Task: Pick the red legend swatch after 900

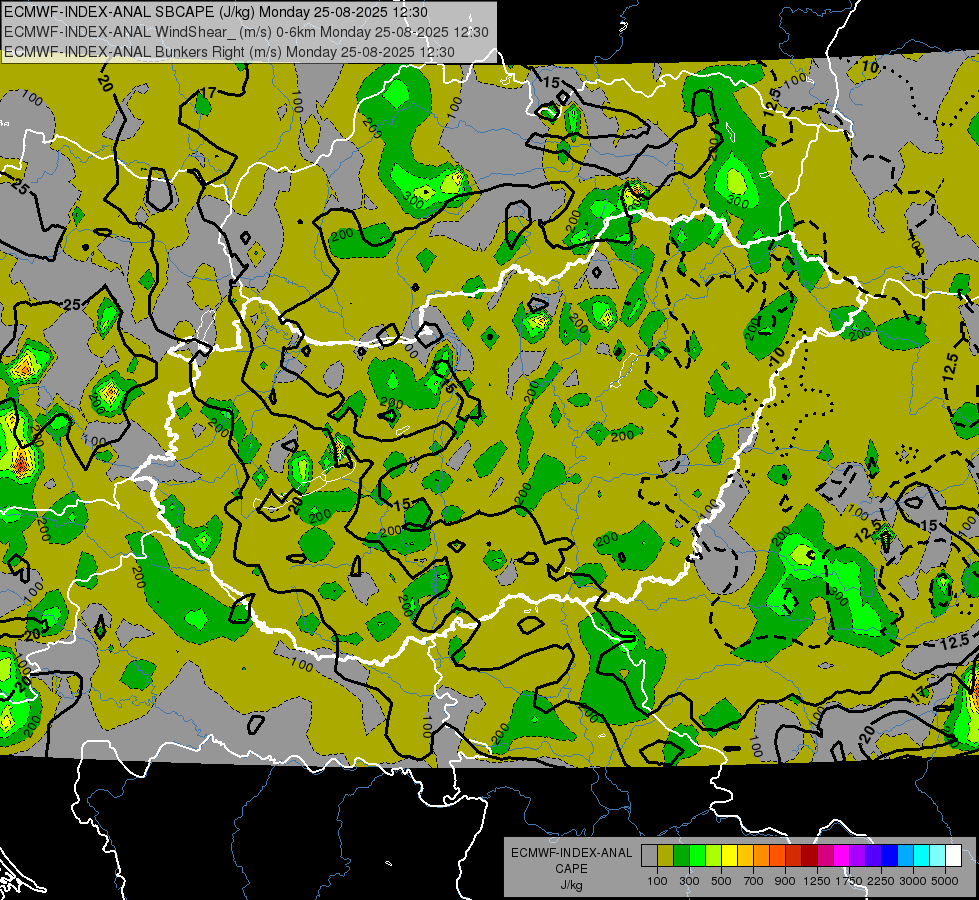Action: click(x=794, y=856)
